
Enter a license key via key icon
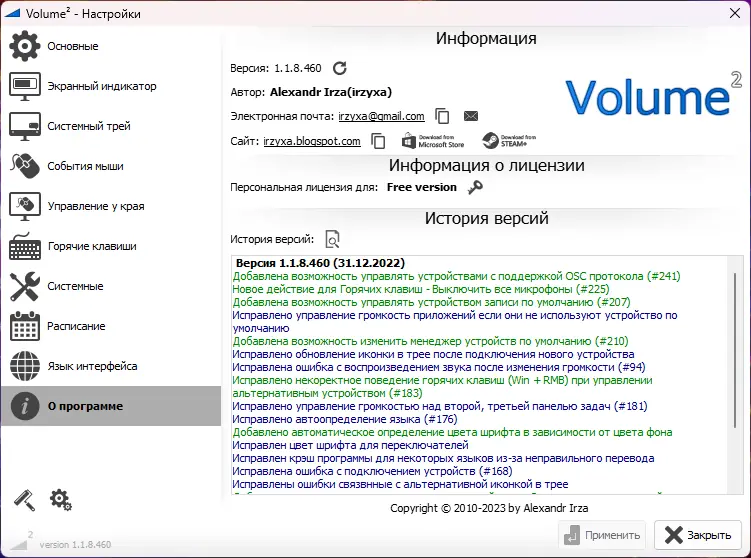point(475,187)
